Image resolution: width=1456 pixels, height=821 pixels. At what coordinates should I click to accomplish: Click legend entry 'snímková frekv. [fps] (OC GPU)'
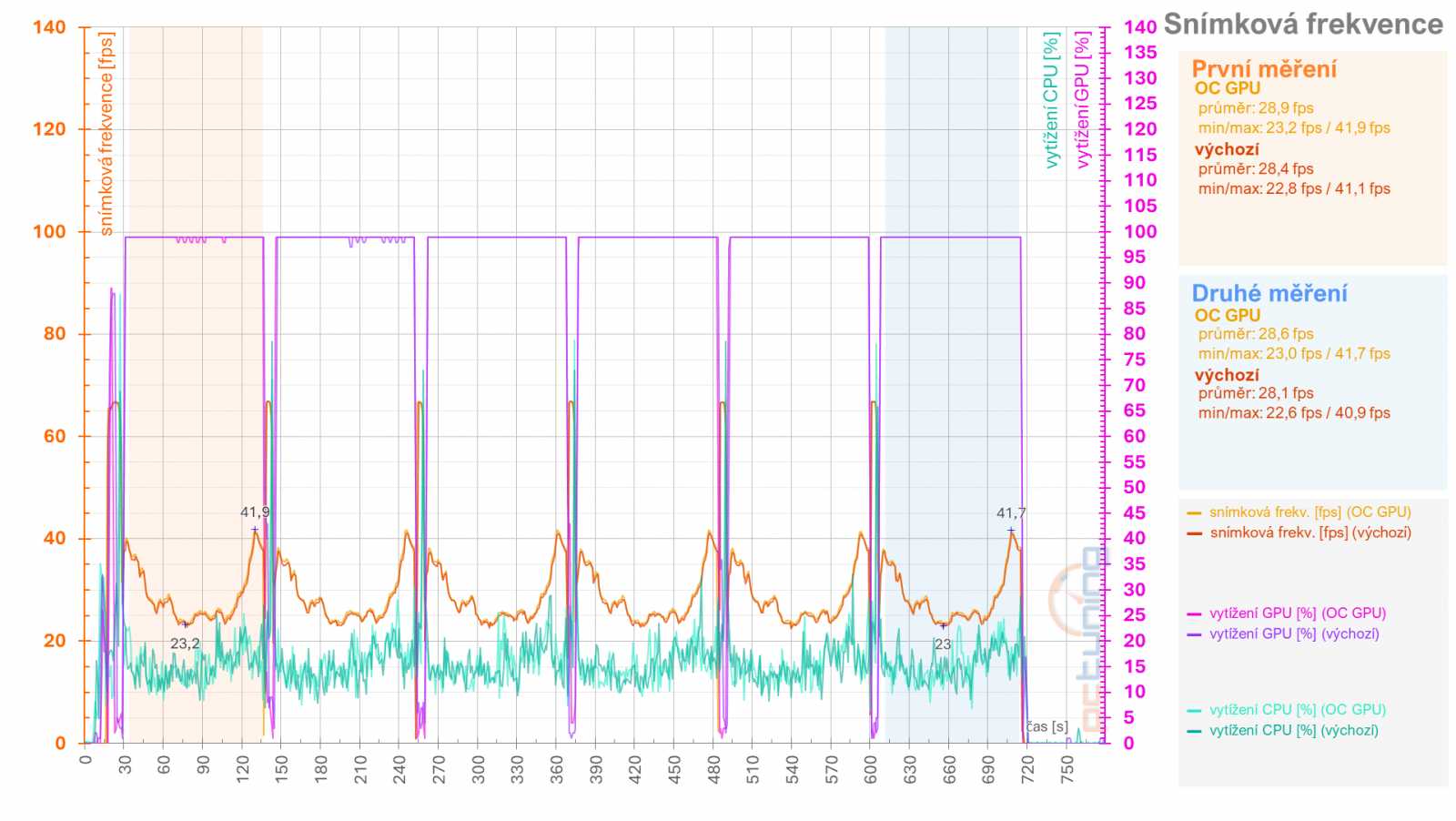tap(1310, 512)
